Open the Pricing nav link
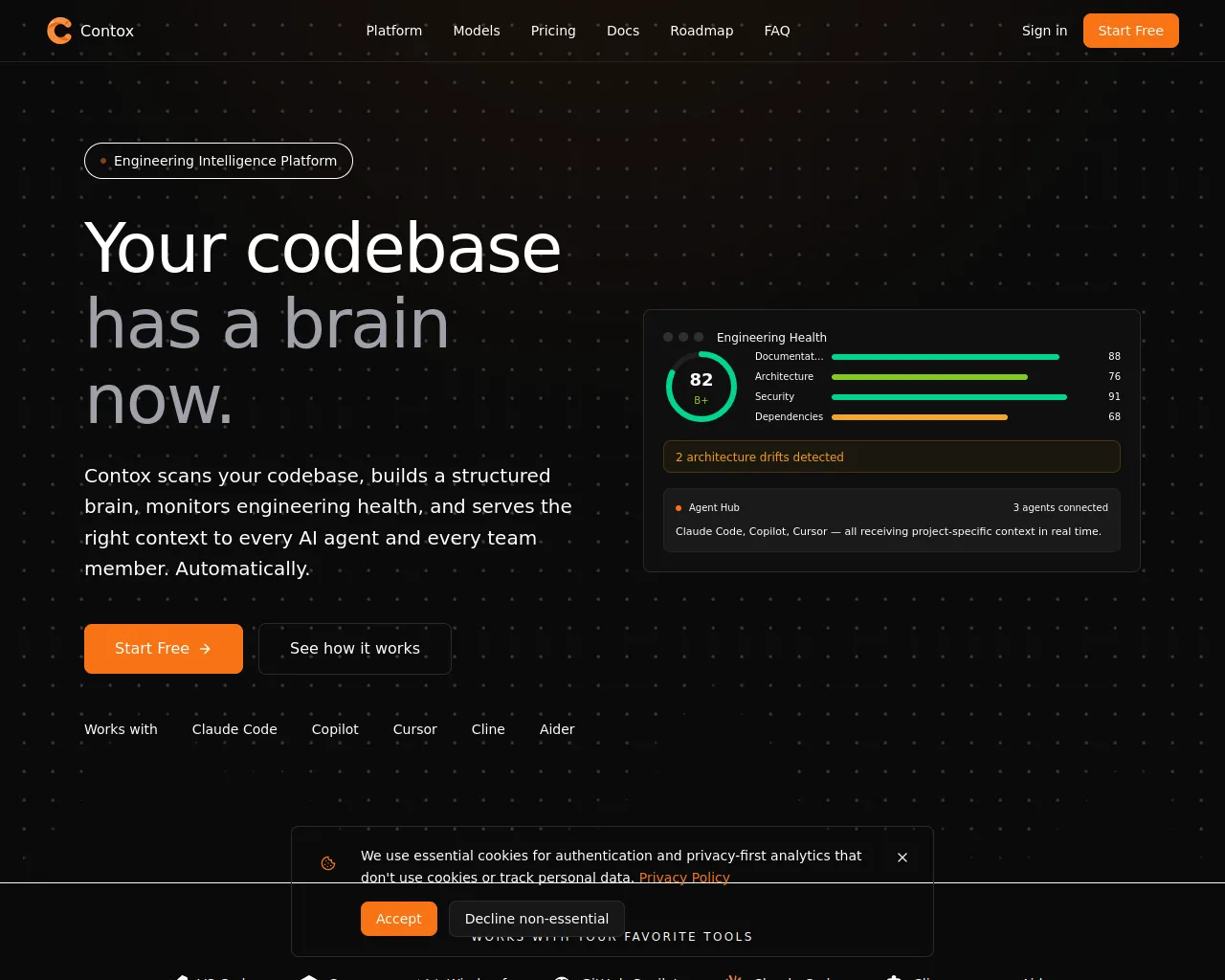This screenshot has width=1225, height=980. point(553,31)
